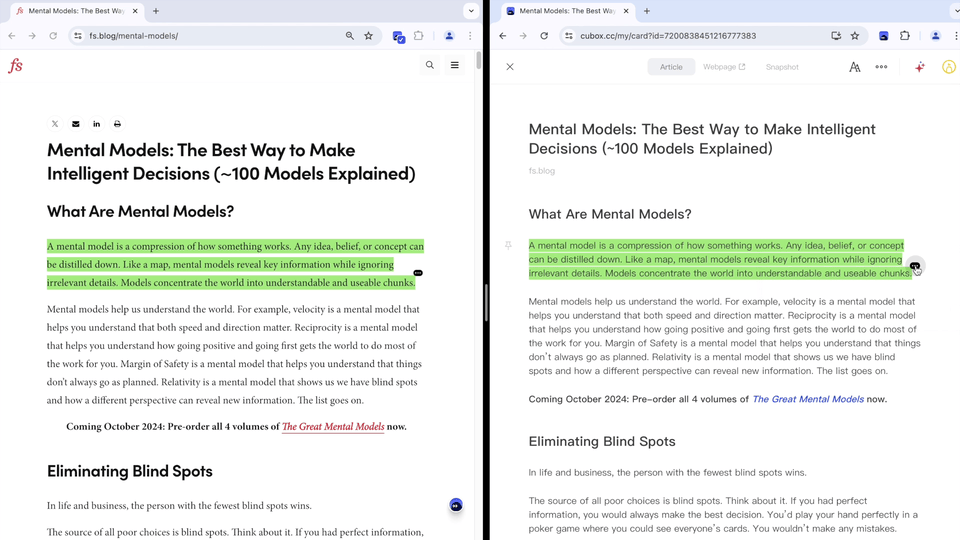The image size is (960, 540).
Task: Open a new tab in the left browser
Action: (156, 11)
